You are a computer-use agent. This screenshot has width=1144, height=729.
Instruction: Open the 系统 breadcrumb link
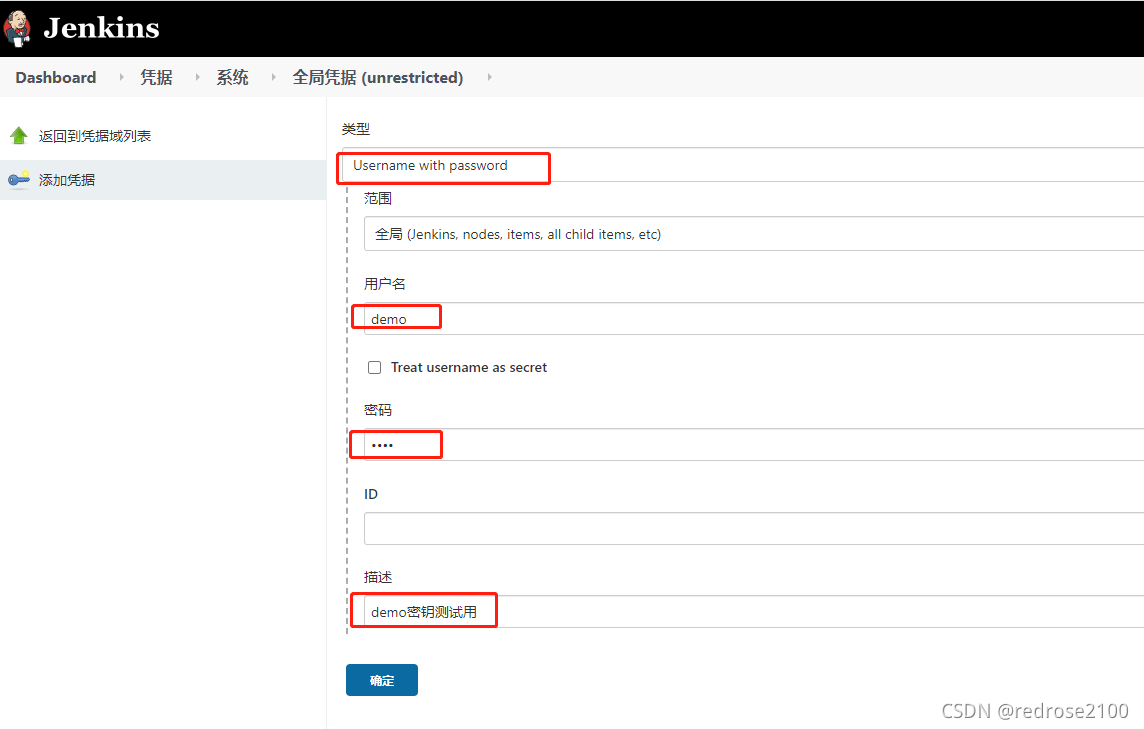coord(232,77)
